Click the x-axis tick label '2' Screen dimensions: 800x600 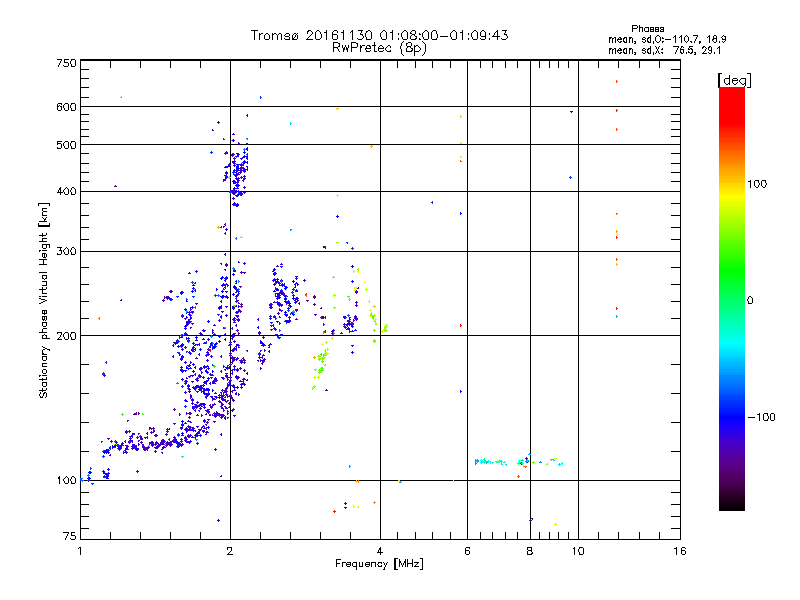[230, 551]
